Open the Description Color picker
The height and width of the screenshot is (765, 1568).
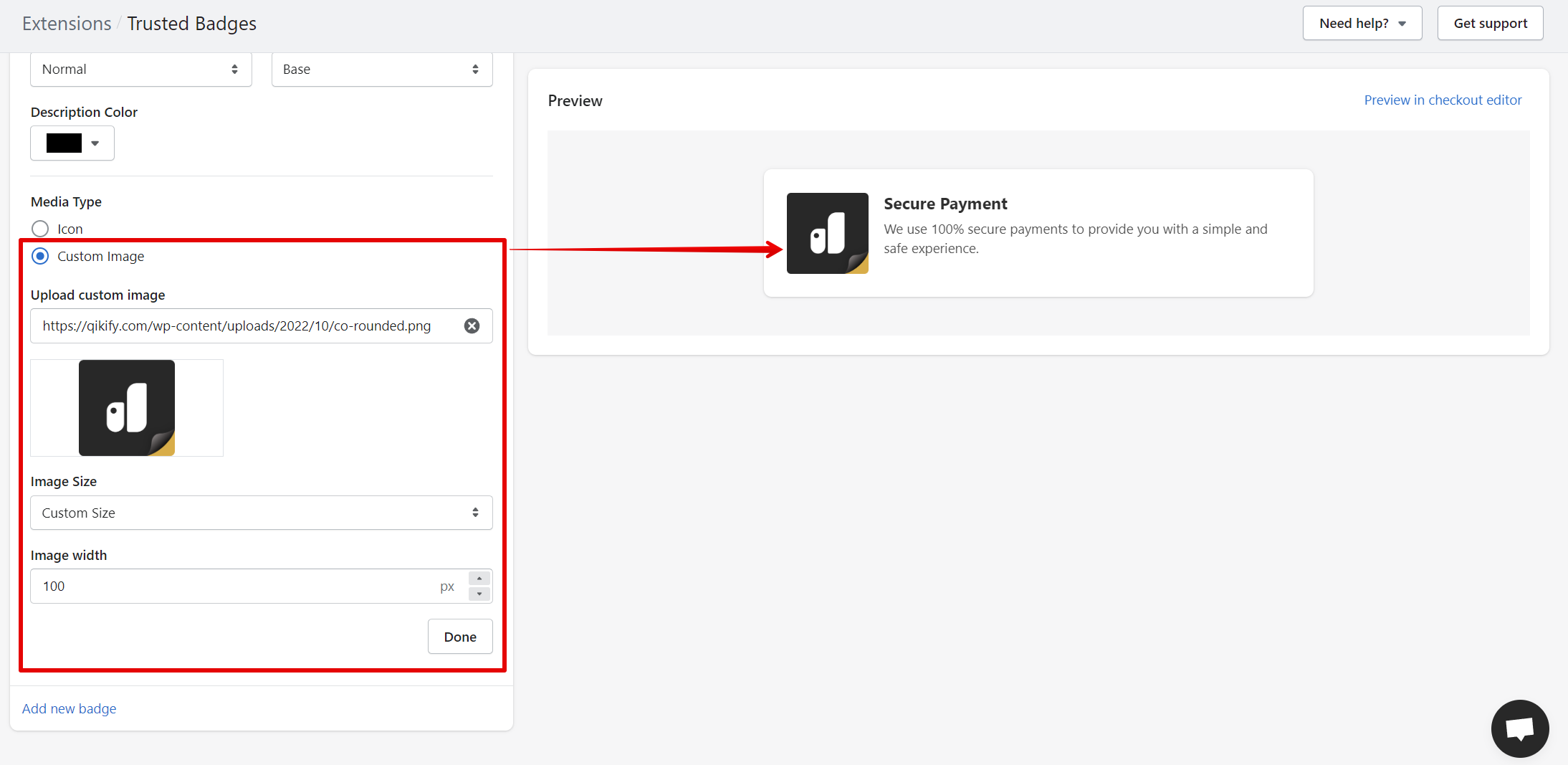tap(72, 143)
